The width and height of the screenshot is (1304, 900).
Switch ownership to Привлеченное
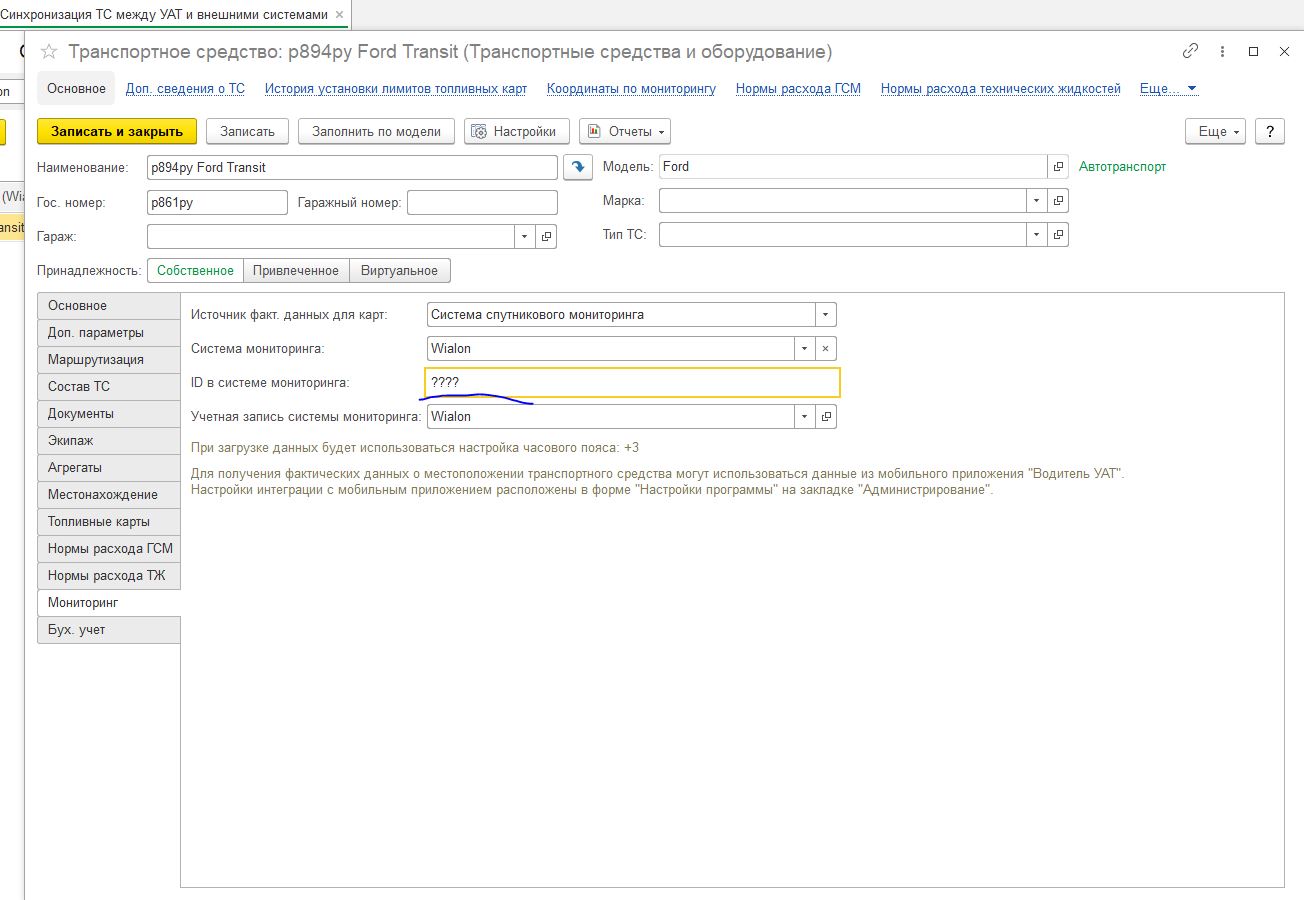296,271
